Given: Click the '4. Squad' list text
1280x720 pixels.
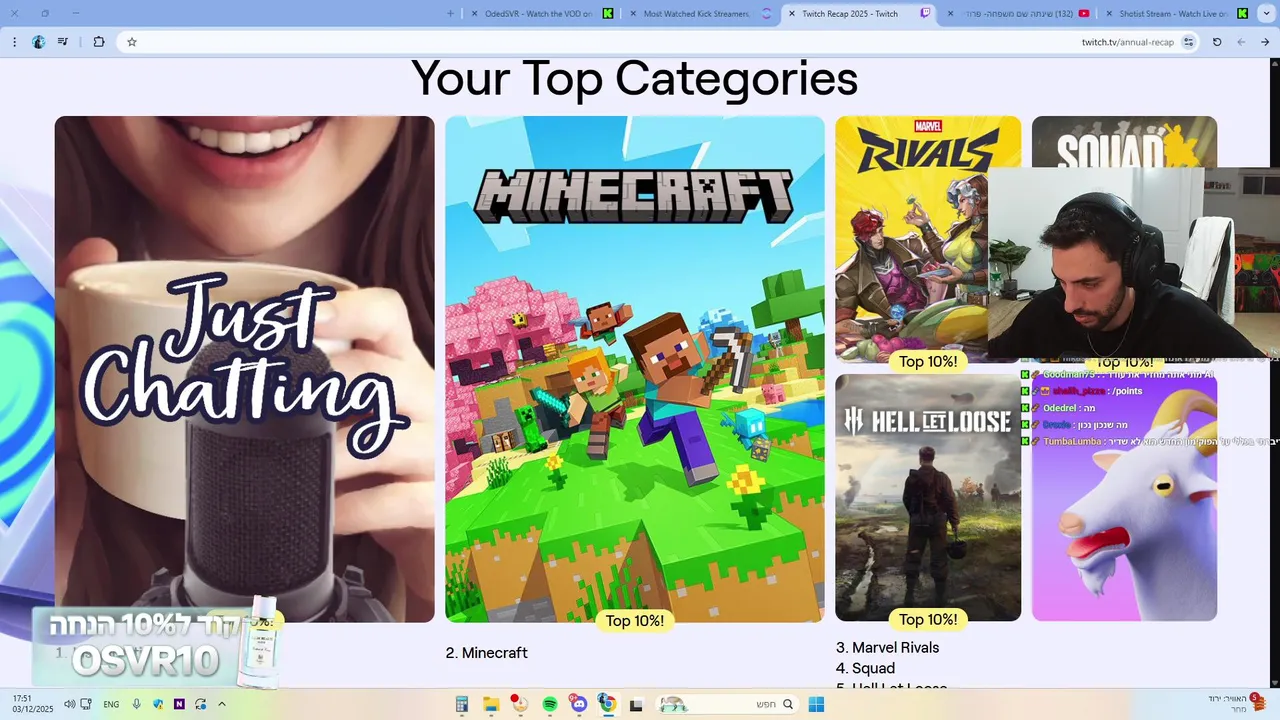Looking at the screenshot, I should click(x=865, y=668).
